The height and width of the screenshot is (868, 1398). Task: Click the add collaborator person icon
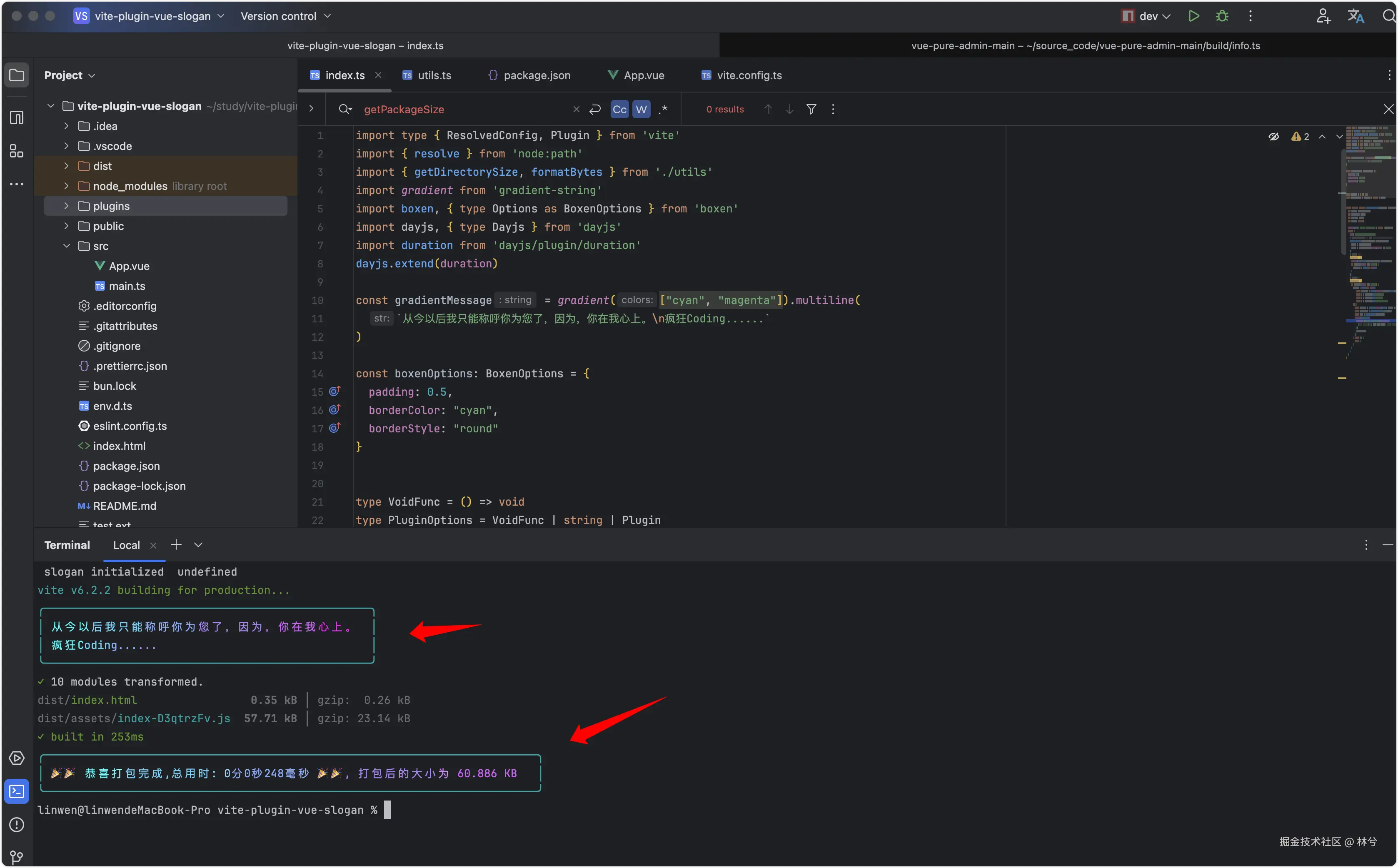coord(1323,16)
